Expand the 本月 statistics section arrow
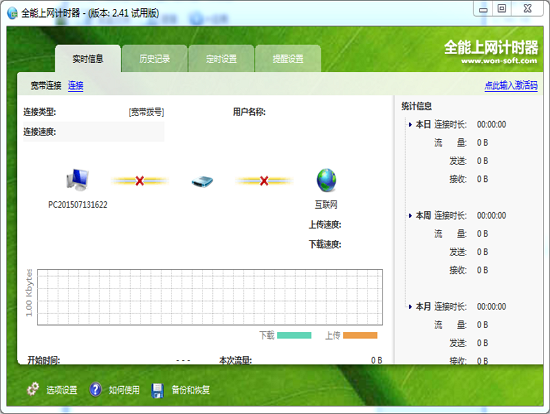The width and height of the screenshot is (550, 414). 410,307
